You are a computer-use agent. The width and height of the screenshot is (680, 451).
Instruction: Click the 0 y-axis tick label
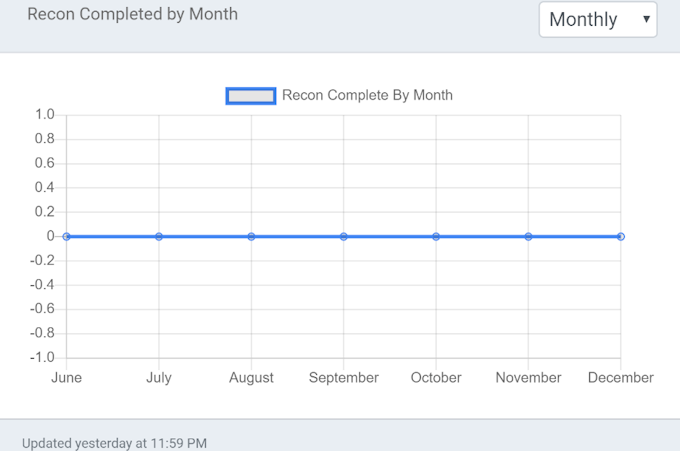49,236
